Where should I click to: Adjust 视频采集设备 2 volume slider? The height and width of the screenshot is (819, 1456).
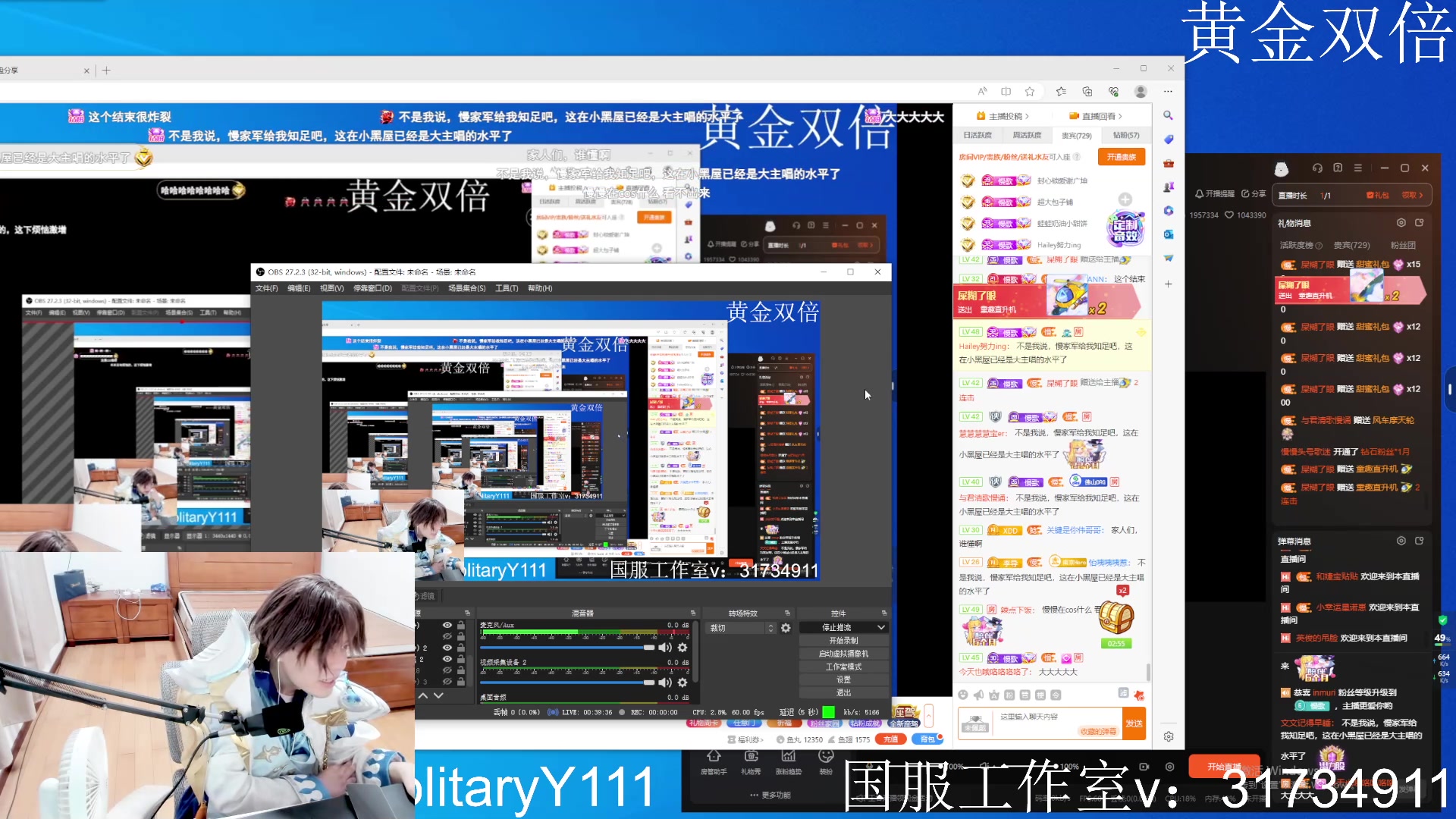(x=566, y=682)
